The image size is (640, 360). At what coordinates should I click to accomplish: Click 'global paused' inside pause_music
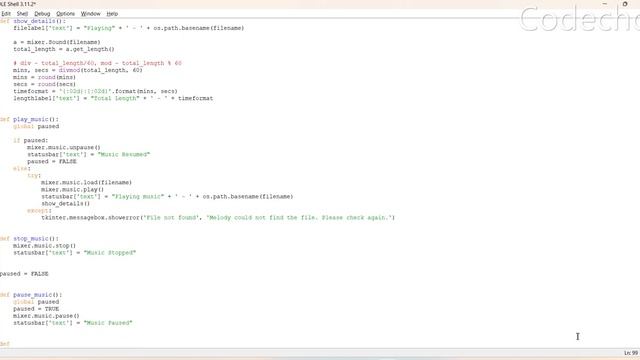(x=36, y=302)
